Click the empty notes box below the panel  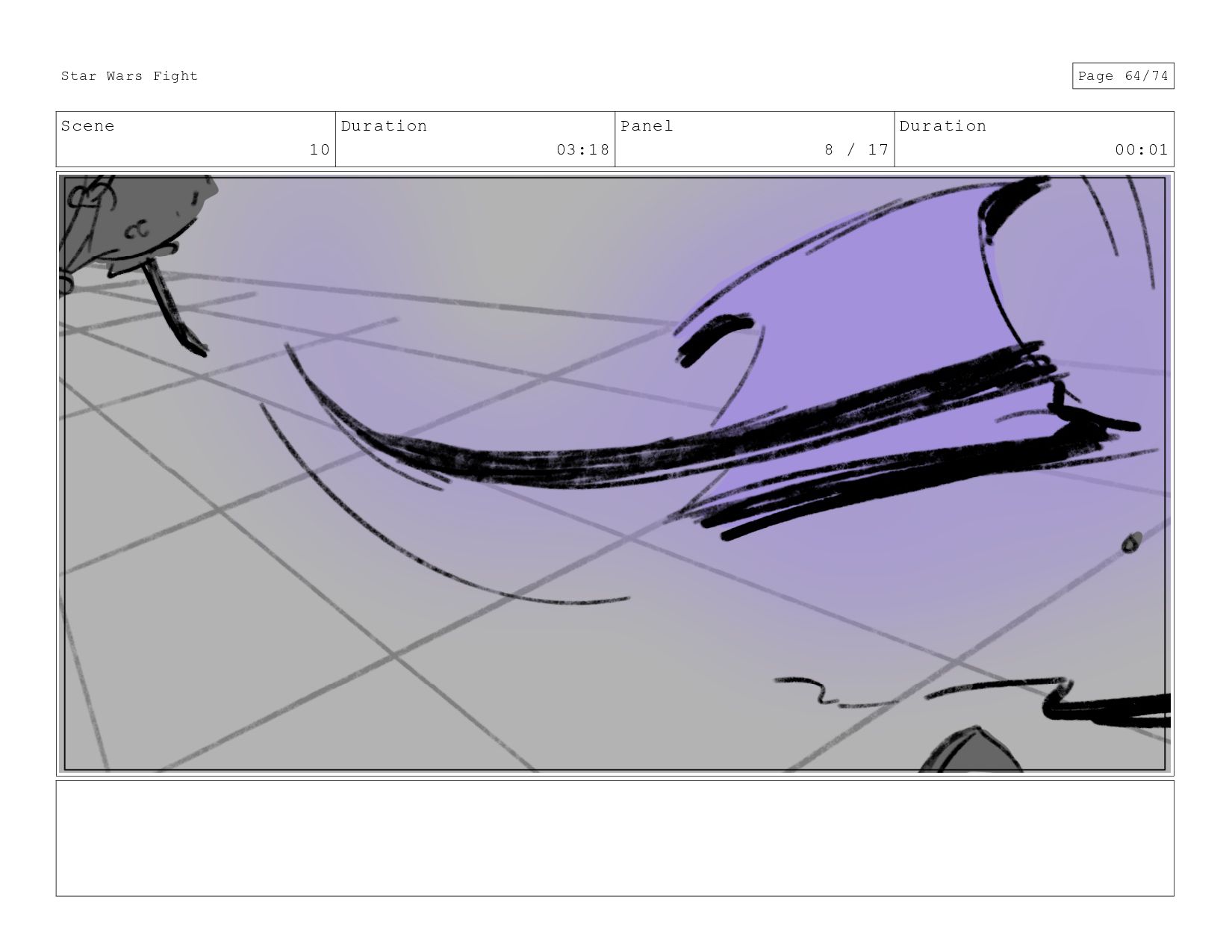[615, 838]
